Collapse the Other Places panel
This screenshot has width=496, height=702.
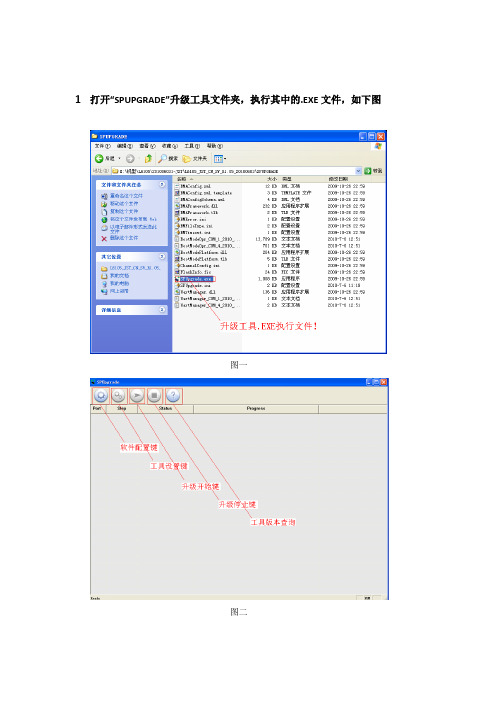pos(162,257)
